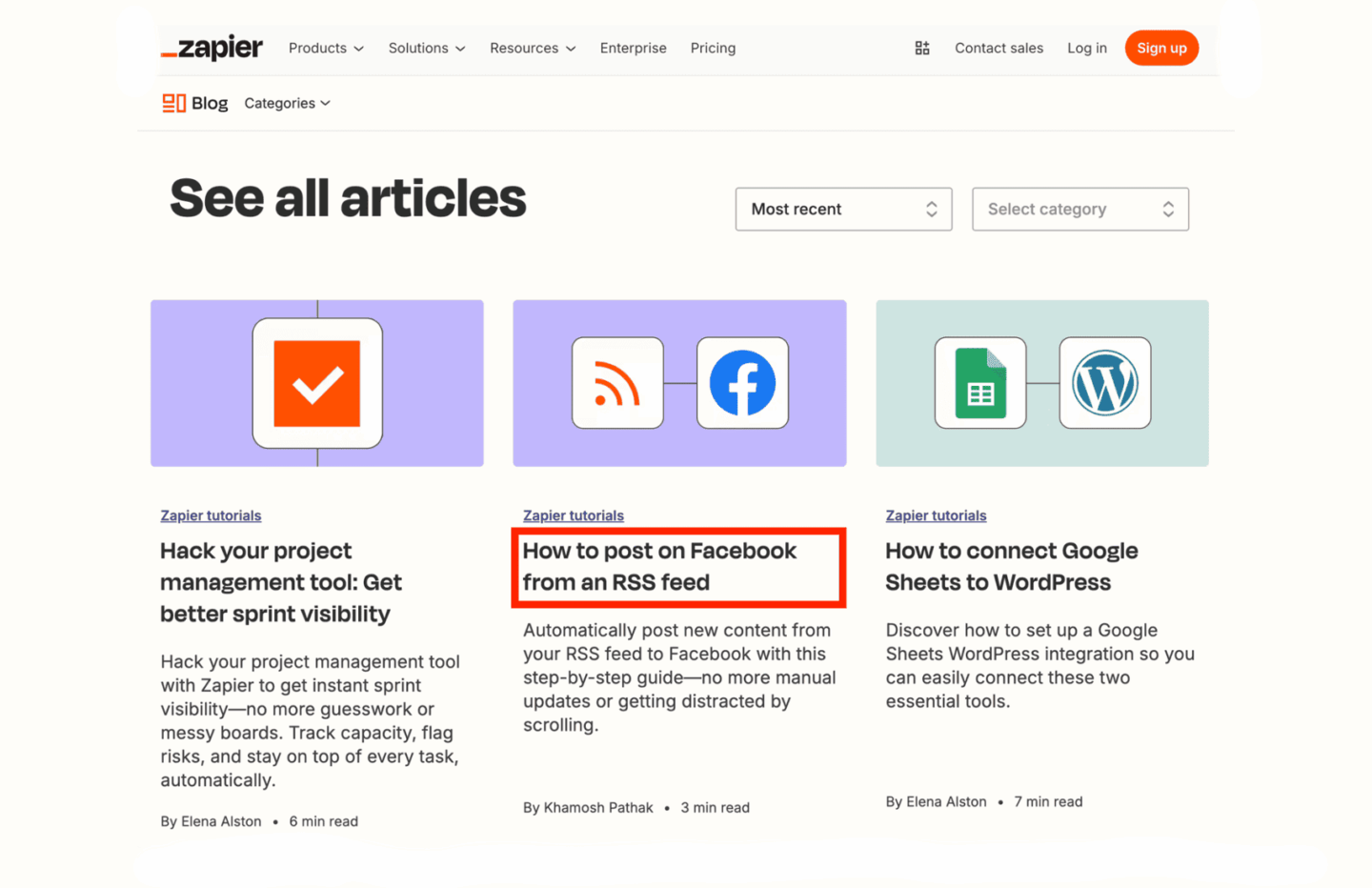Open the Most recent sort dropdown
The width and height of the screenshot is (1372, 888).
(843, 209)
